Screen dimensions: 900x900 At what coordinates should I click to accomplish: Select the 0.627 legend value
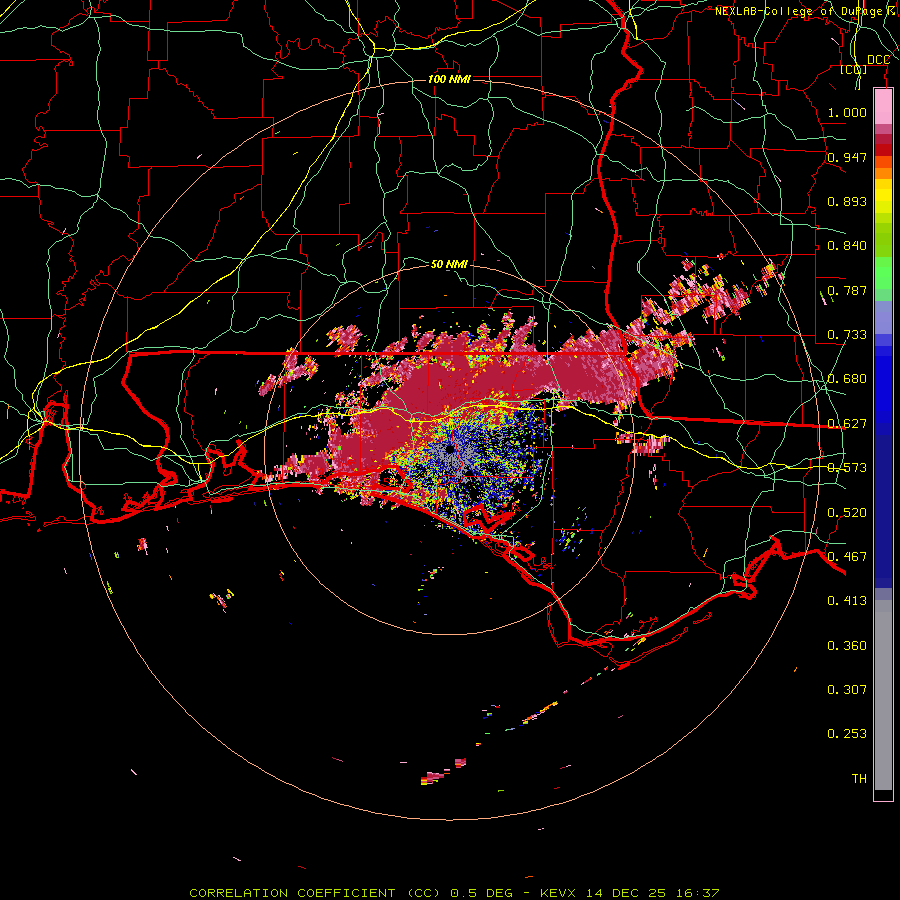click(x=847, y=424)
